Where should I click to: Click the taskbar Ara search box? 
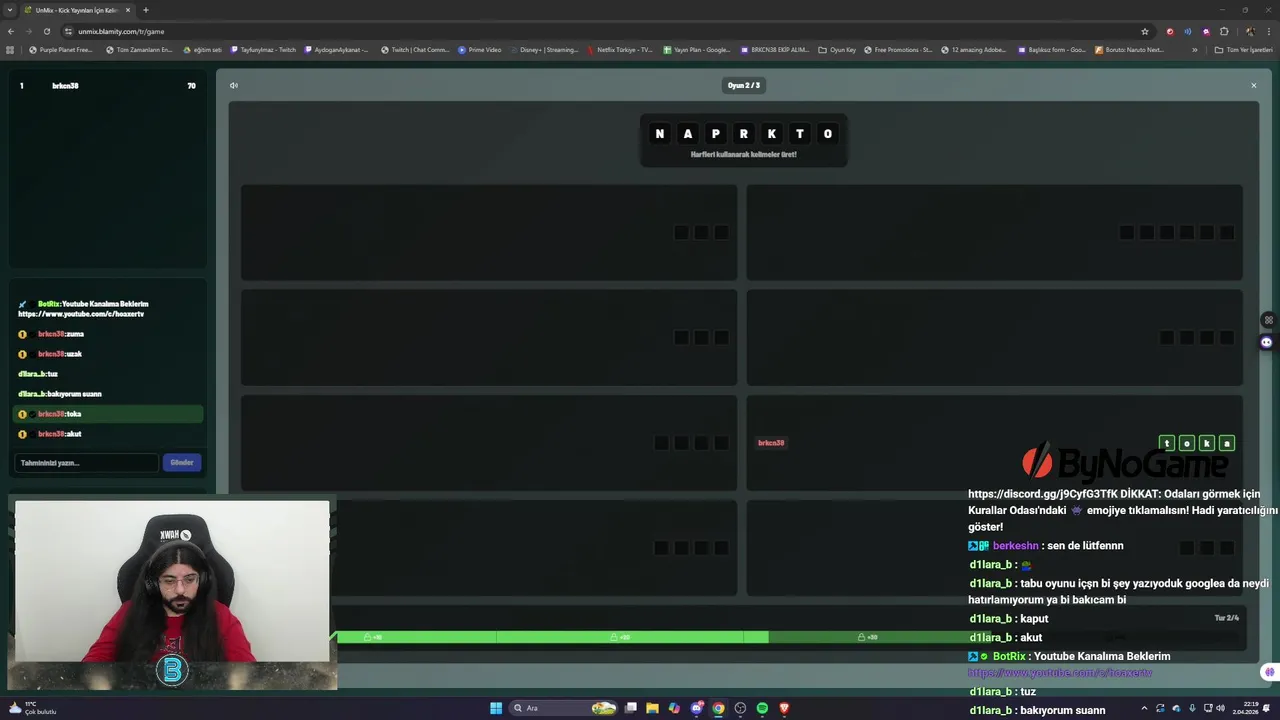pyautogui.click(x=565, y=708)
